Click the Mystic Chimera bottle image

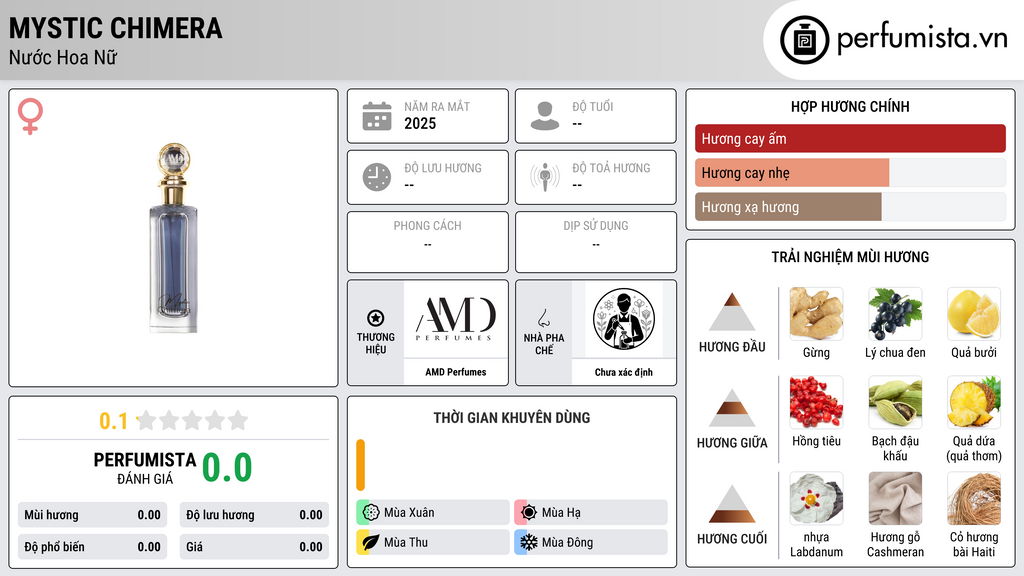pos(173,238)
